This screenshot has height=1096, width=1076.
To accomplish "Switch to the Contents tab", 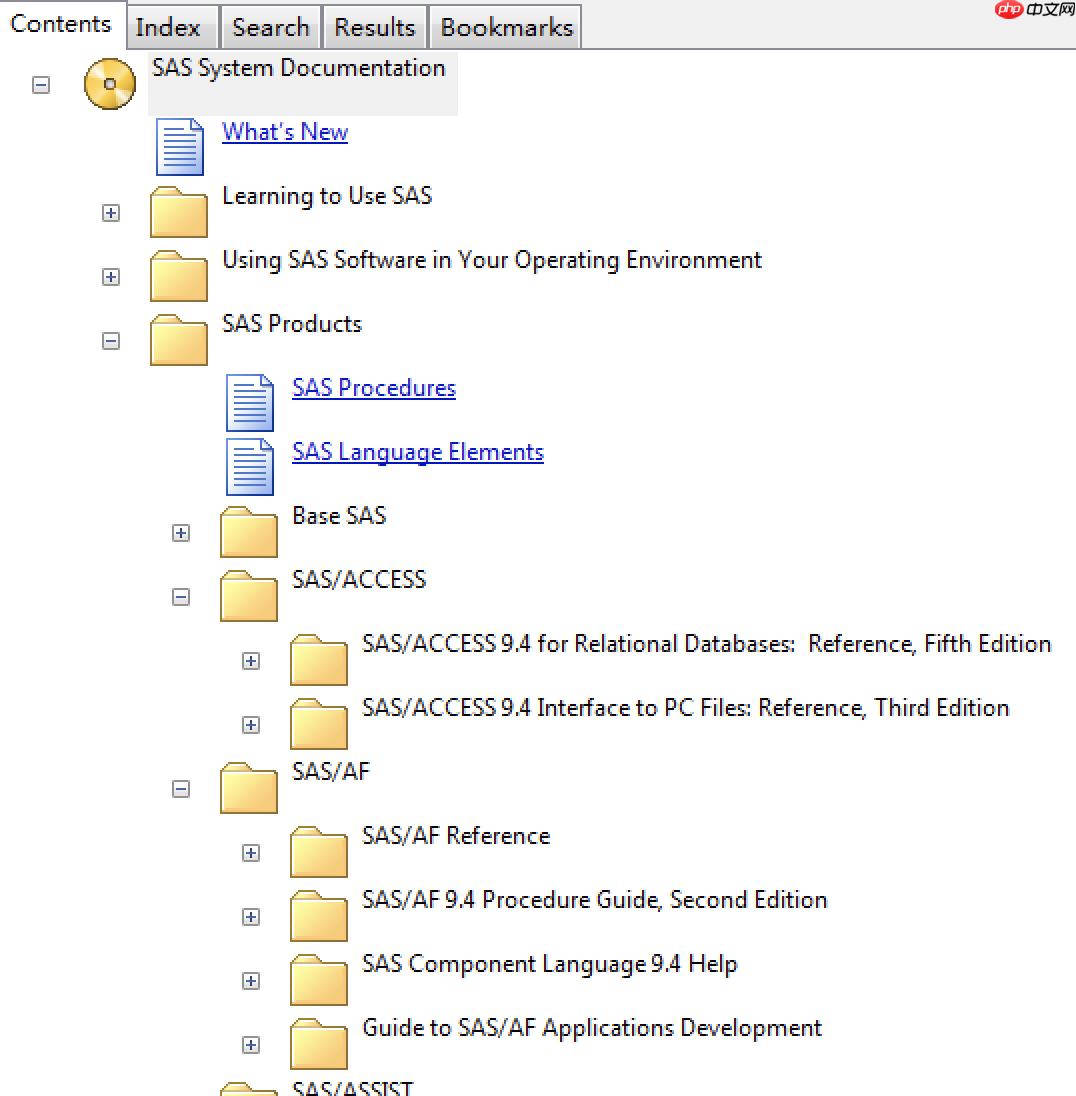I will click(62, 24).
